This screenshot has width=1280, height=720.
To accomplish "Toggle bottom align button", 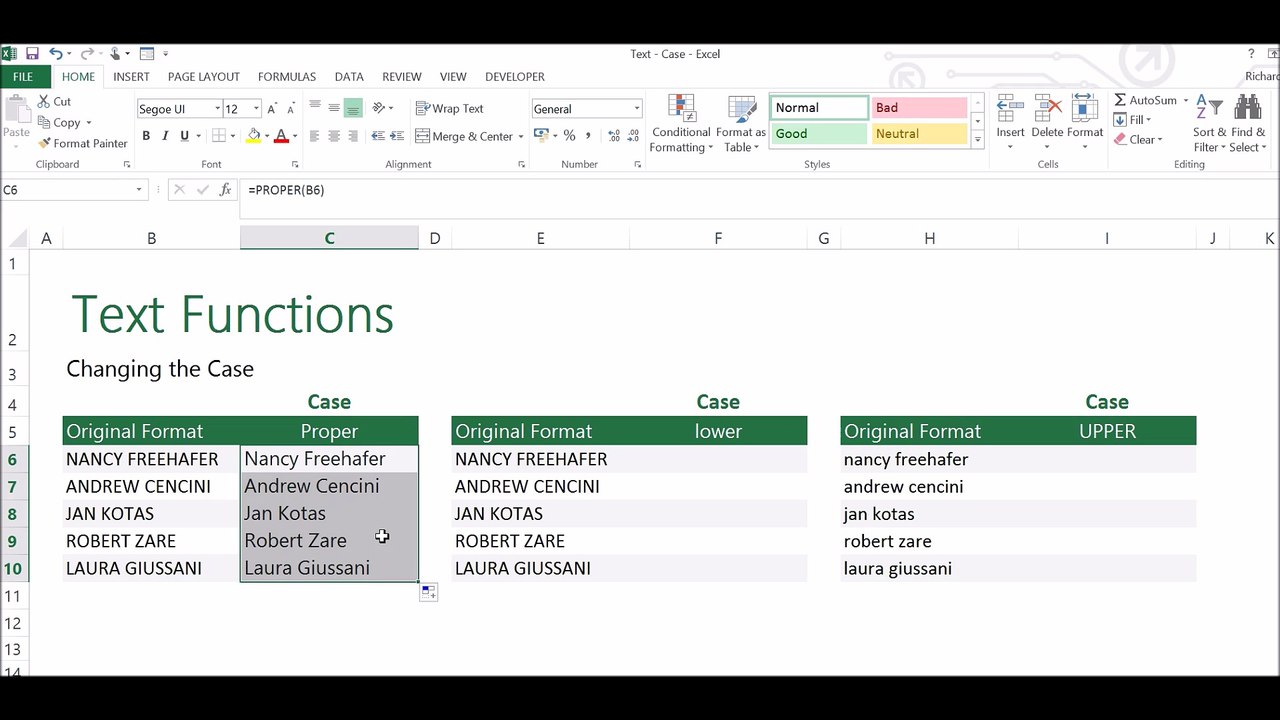I will (x=353, y=107).
